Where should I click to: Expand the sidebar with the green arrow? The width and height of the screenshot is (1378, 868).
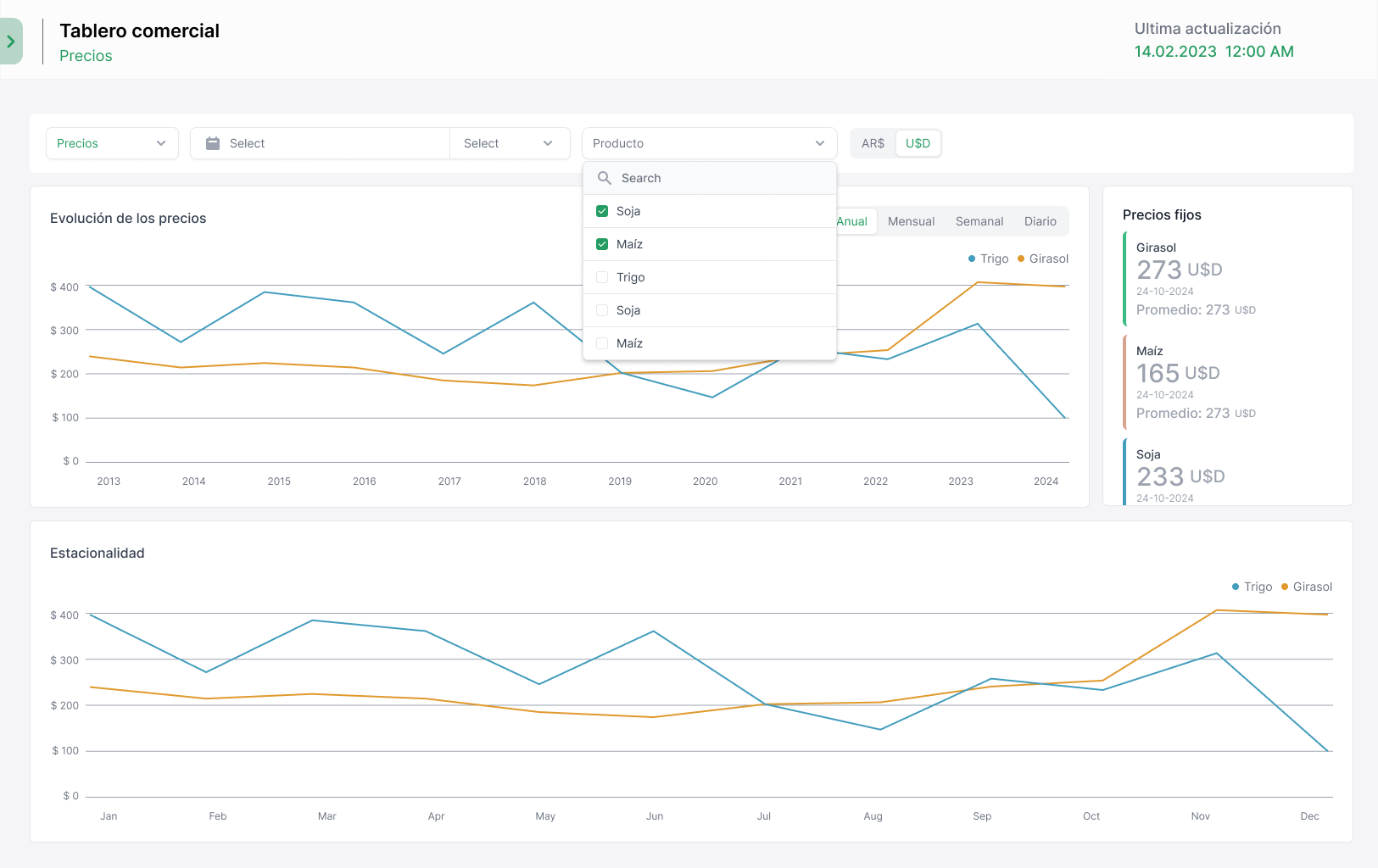(11, 42)
